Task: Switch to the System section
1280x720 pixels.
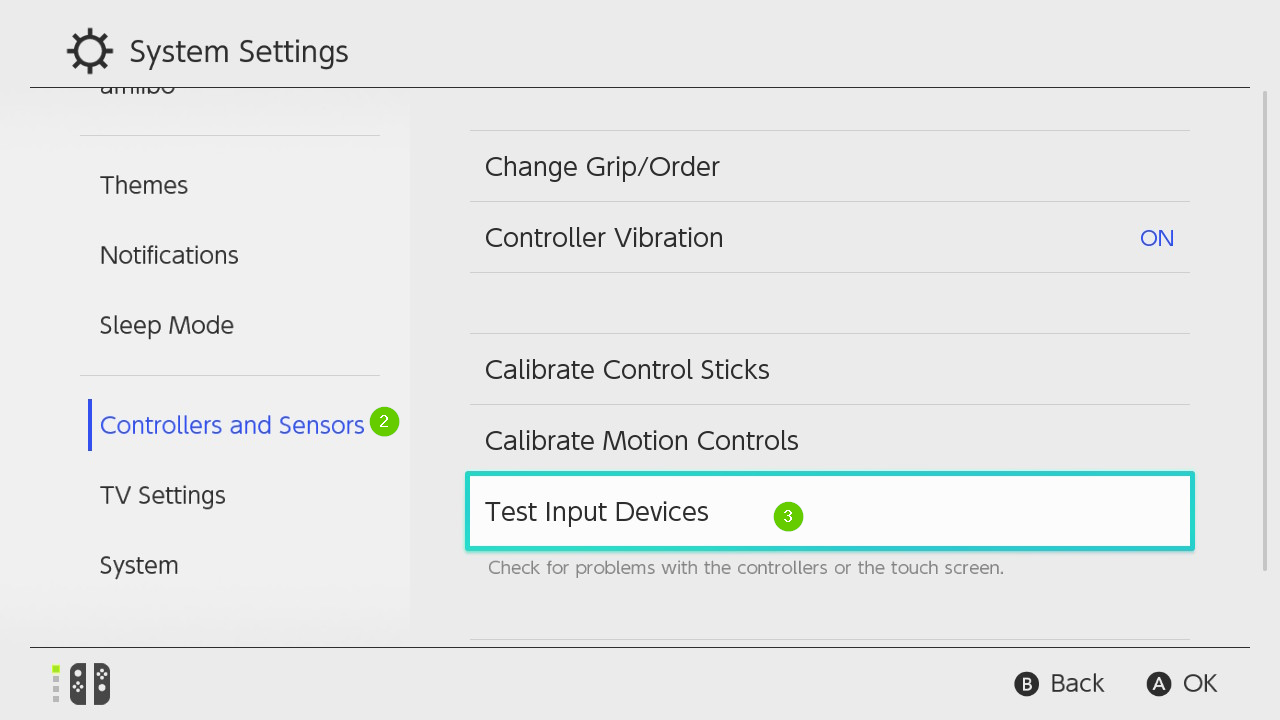Action: click(x=139, y=565)
